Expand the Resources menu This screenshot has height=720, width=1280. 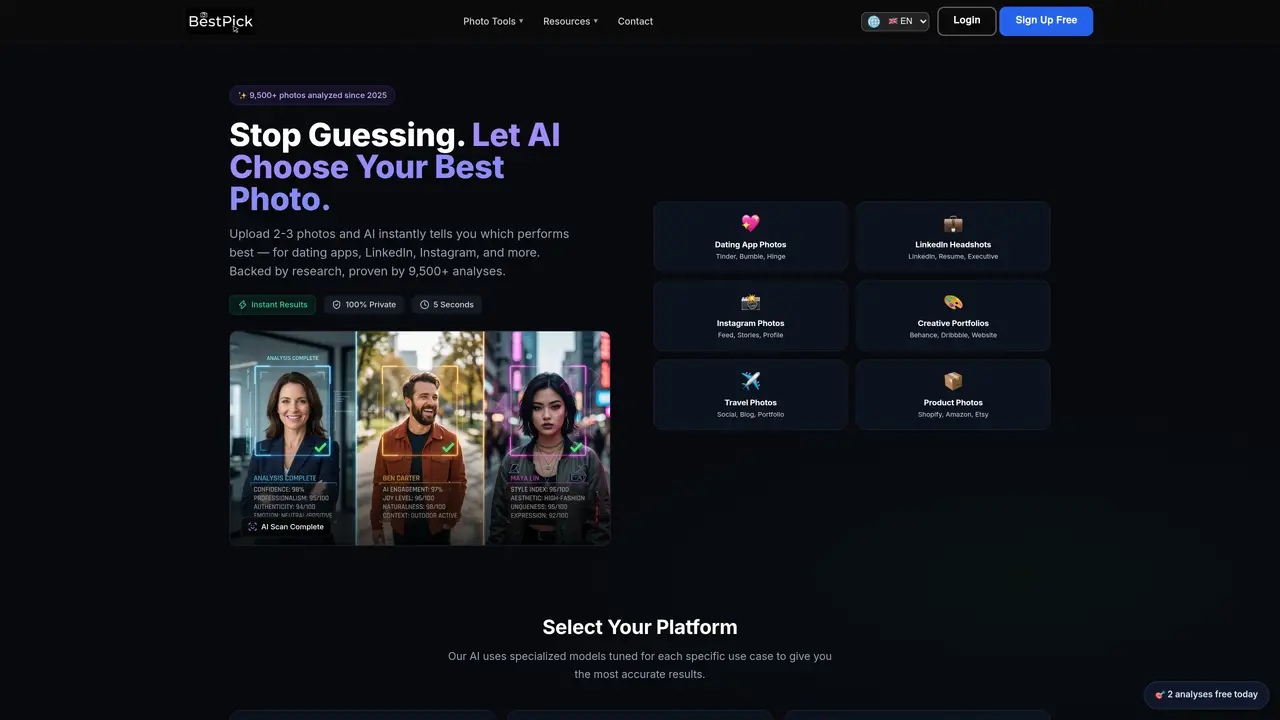[x=570, y=21]
